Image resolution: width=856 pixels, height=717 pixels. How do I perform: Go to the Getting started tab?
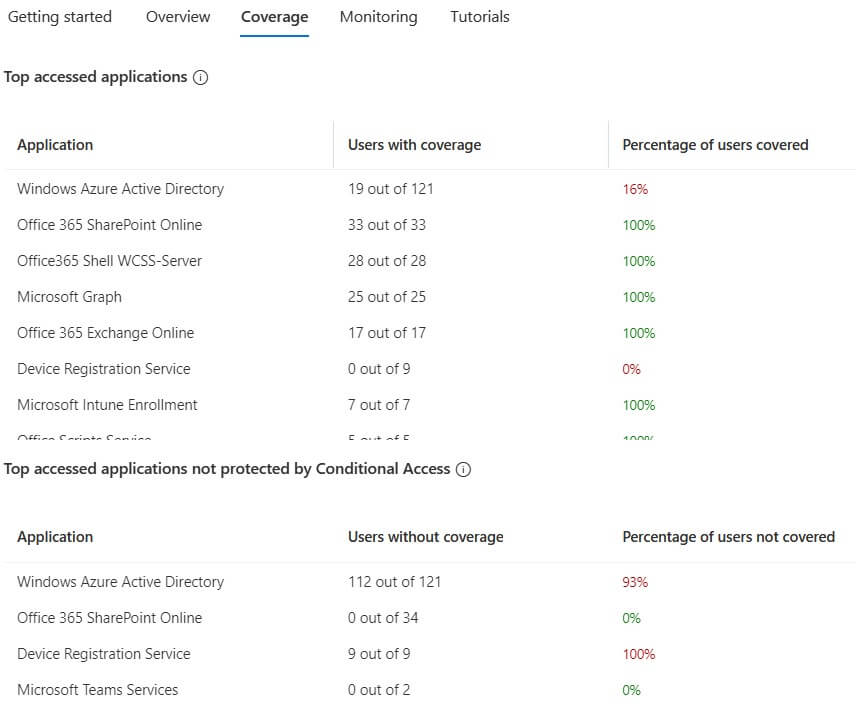coord(59,16)
